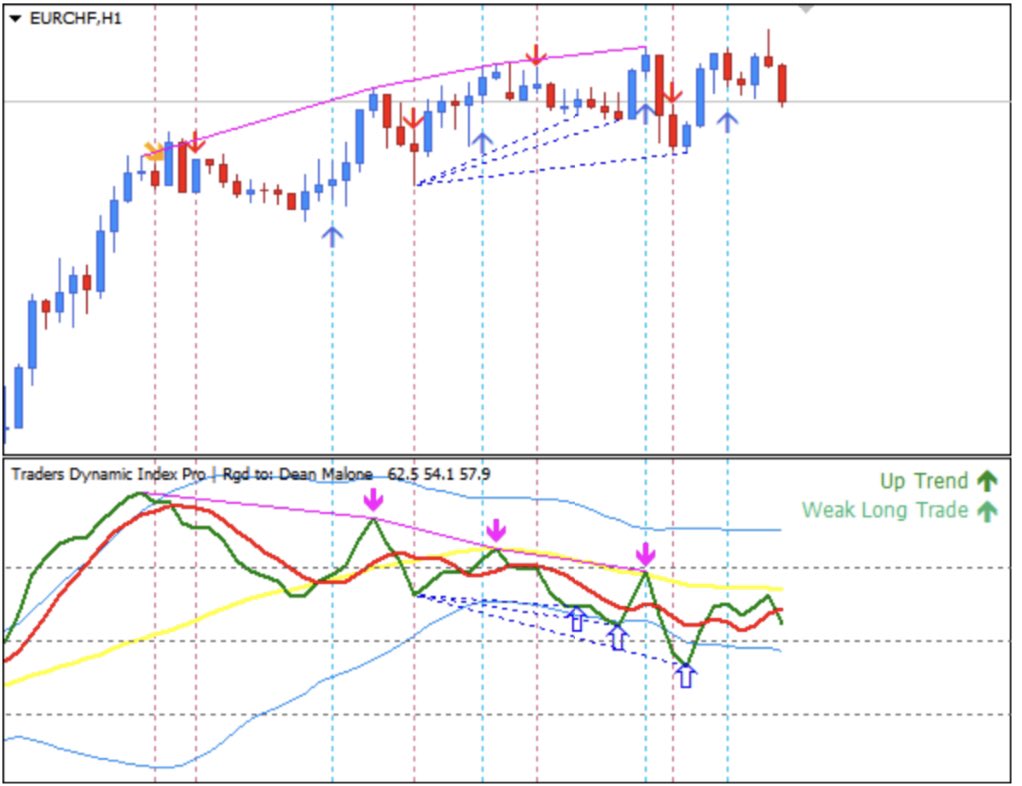Click the rightmost blue up arrow in price chart
Image resolution: width=1022 pixels, height=786 pixels.
coord(727,121)
